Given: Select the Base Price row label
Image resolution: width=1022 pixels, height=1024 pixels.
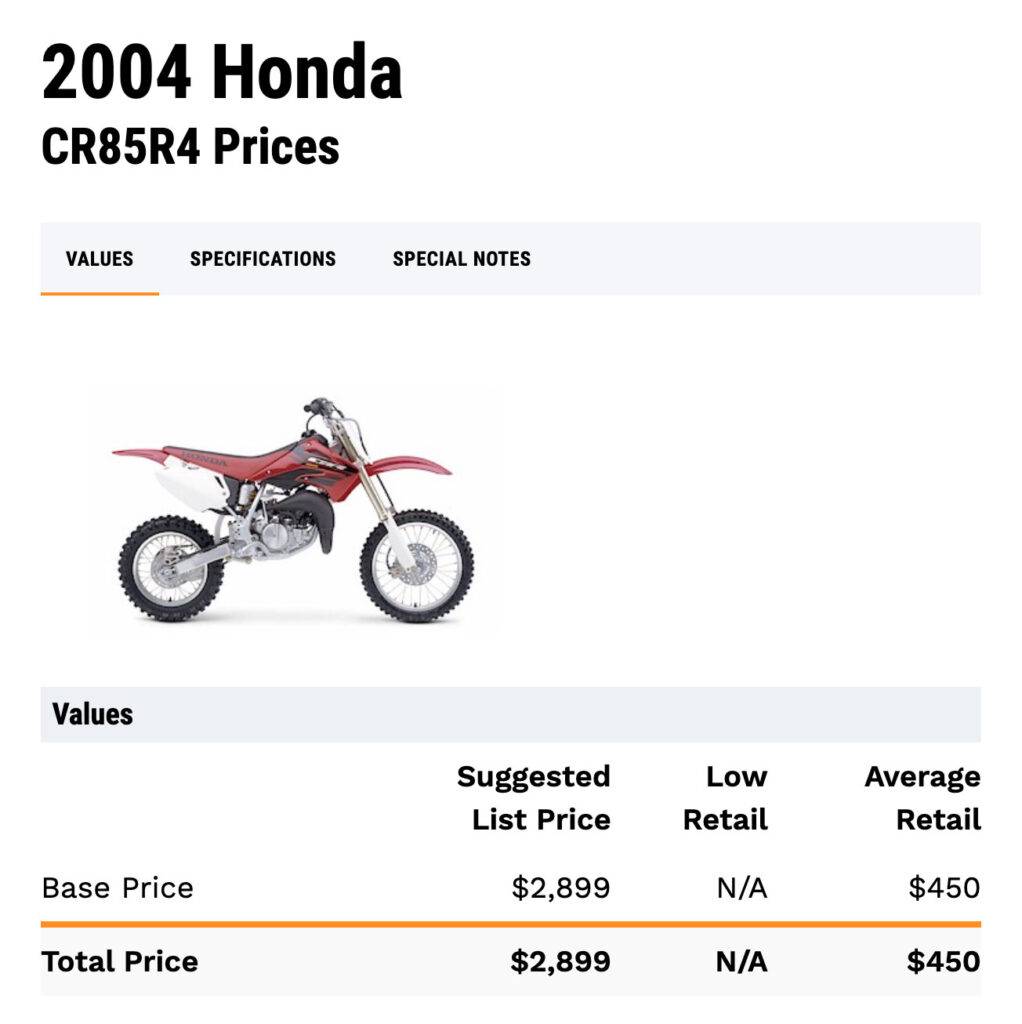Looking at the screenshot, I should pyautogui.click(x=118, y=888).
